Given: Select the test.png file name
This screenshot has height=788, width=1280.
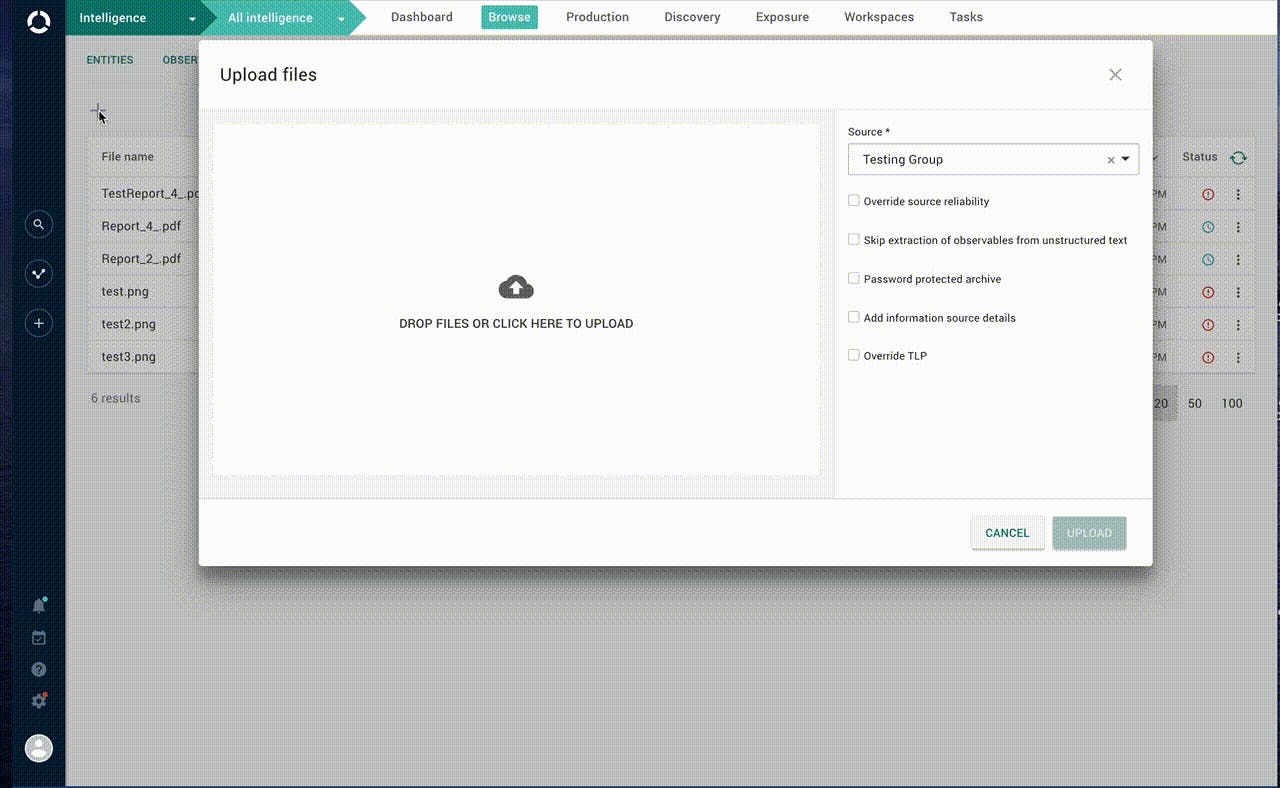Looking at the screenshot, I should coord(125,292).
